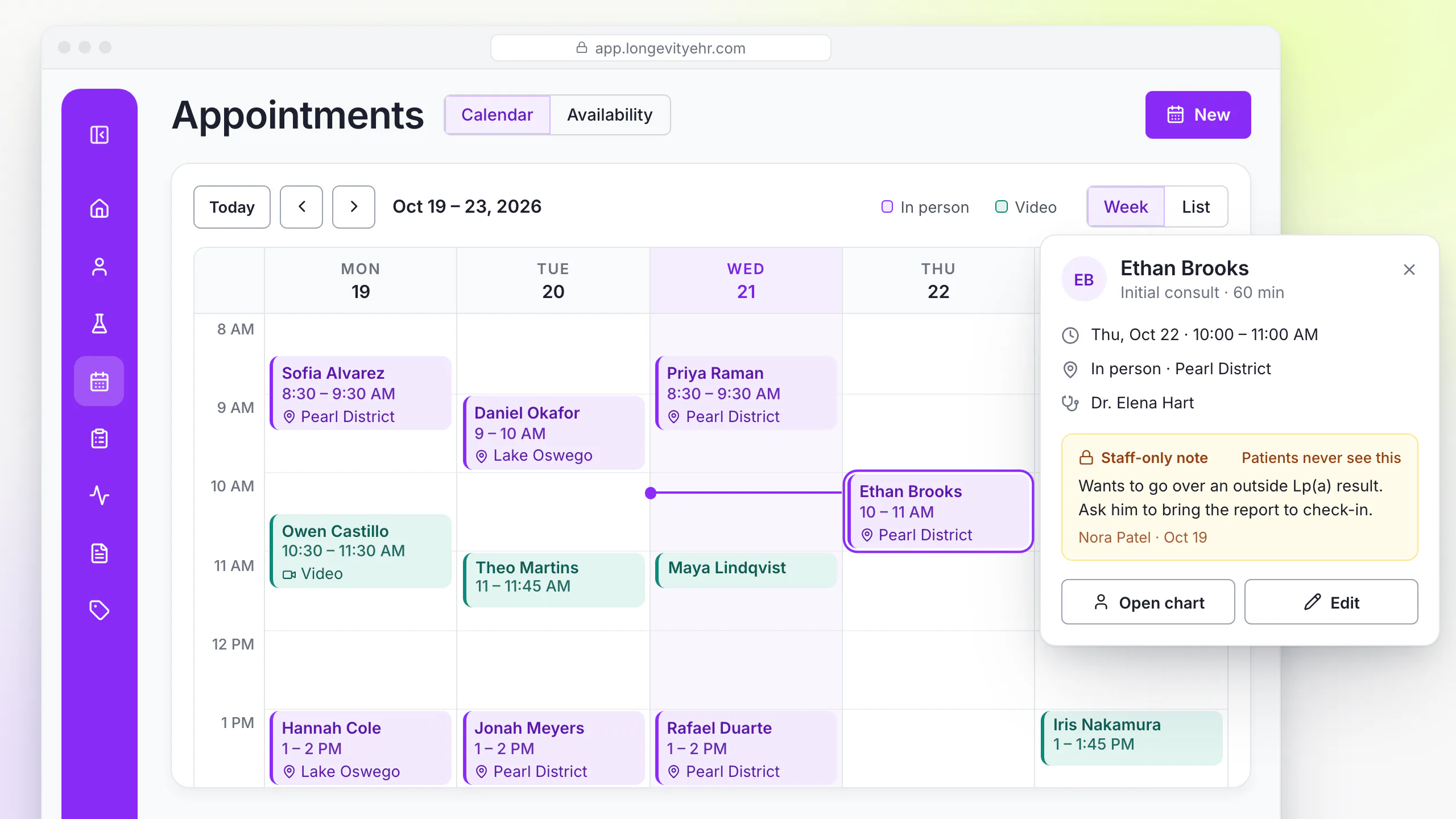Go to previous week with left chevron
The width and height of the screenshot is (1456, 819).
click(x=301, y=207)
